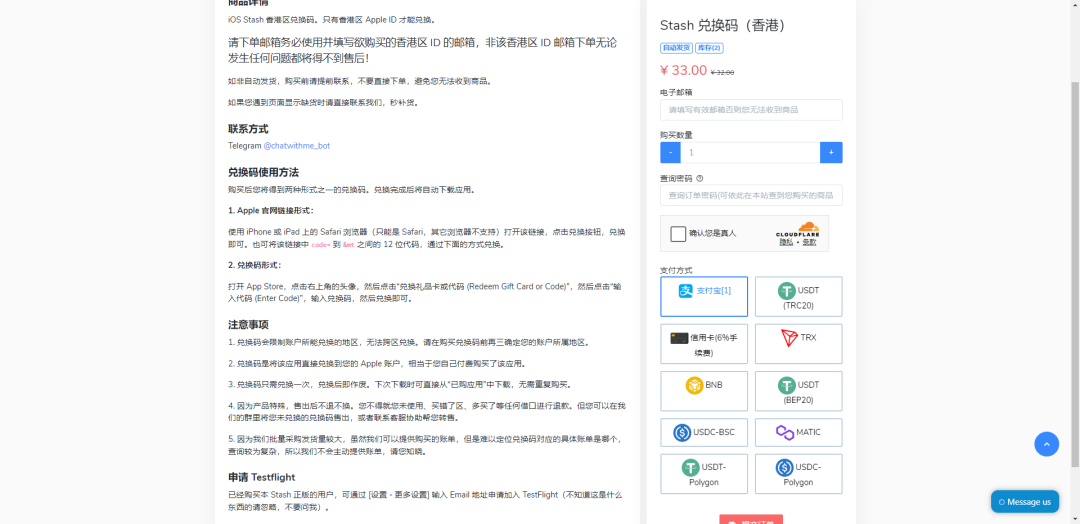
Task: Click the Stash 兑换码（香港）title
Action: [x=723, y=25]
